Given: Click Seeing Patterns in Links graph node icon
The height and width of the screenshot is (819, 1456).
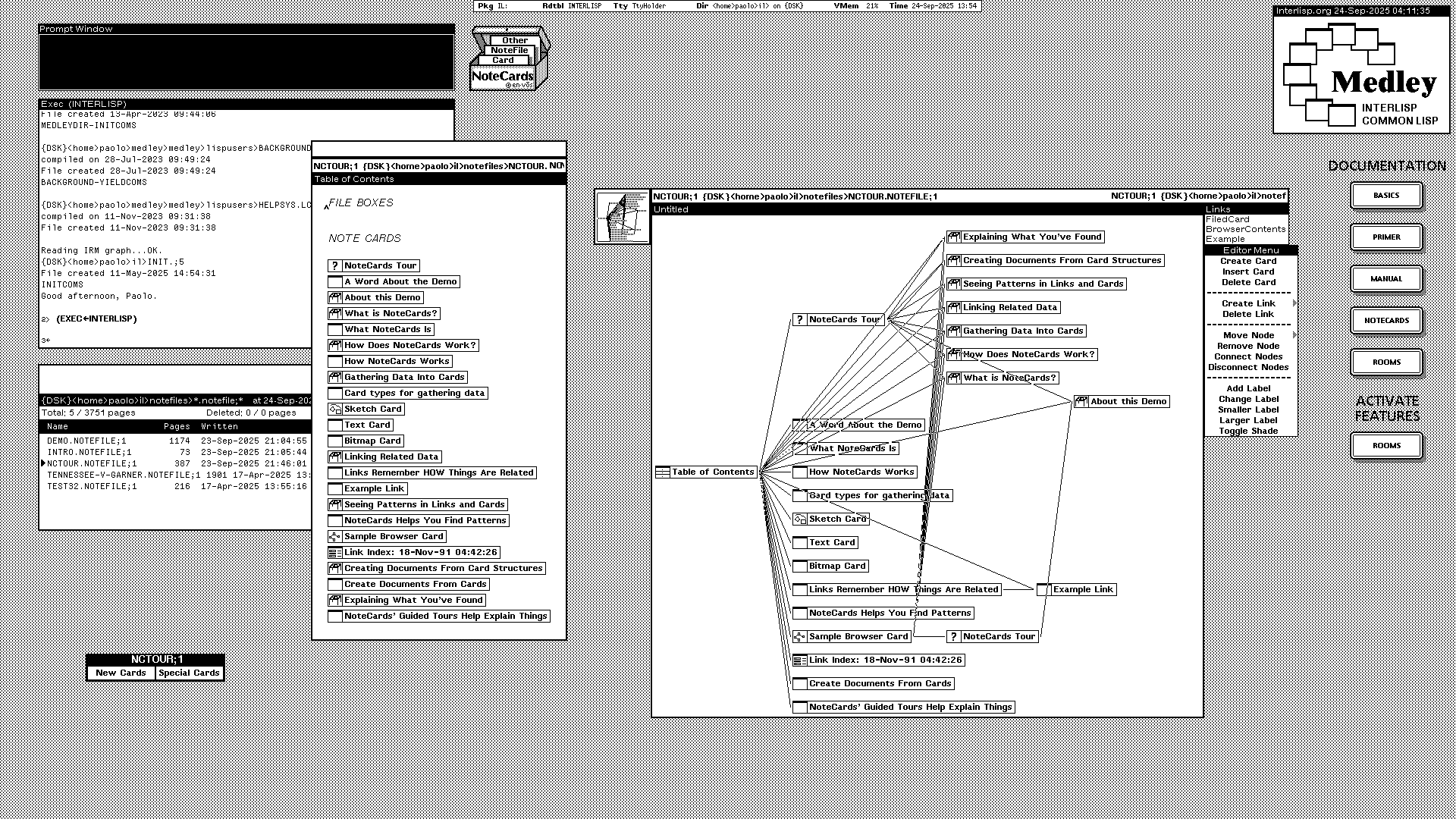Looking at the screenshot, I should [954, 284].
